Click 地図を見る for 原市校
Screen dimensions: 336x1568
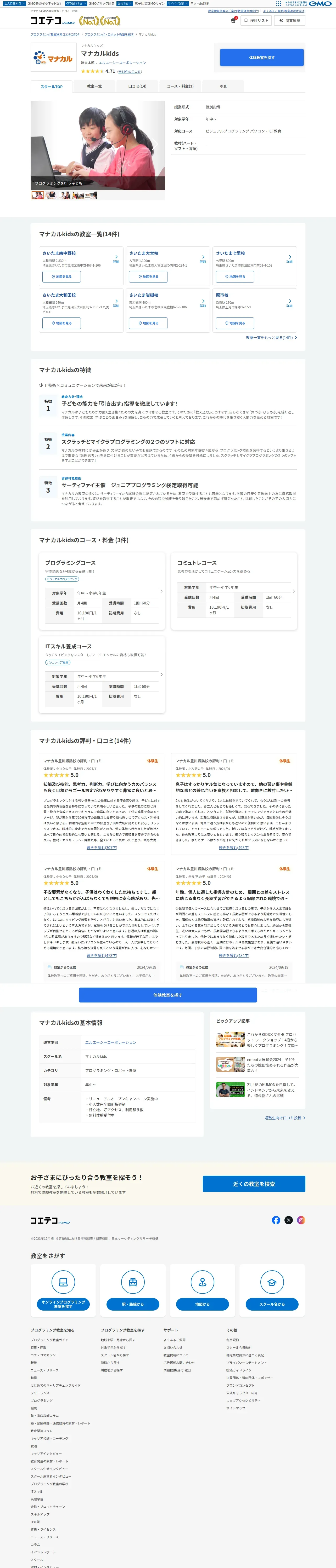pyautogui.click(x=235, y=323)
